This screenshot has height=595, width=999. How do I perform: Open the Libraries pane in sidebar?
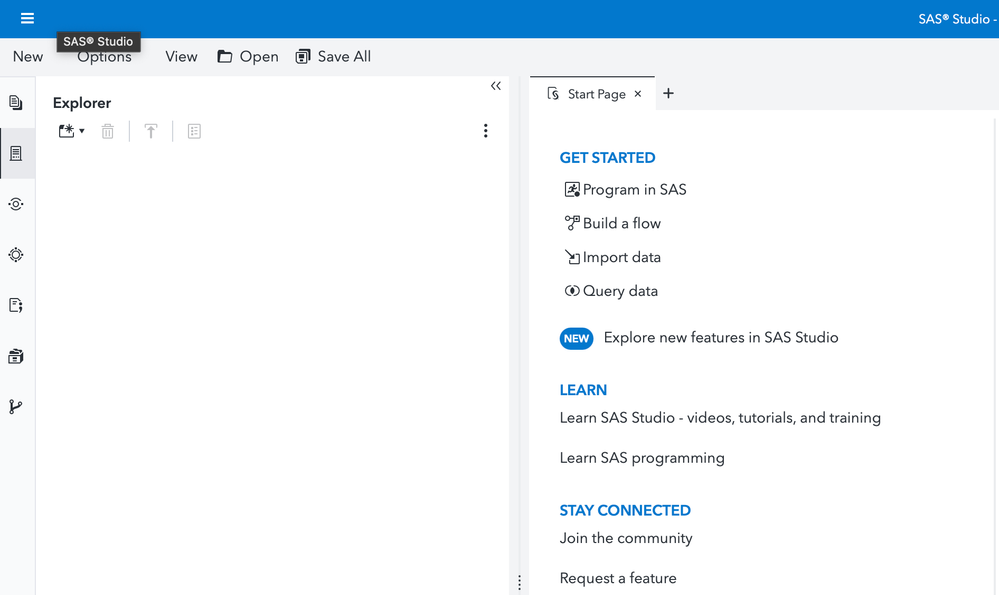(16, 356)
